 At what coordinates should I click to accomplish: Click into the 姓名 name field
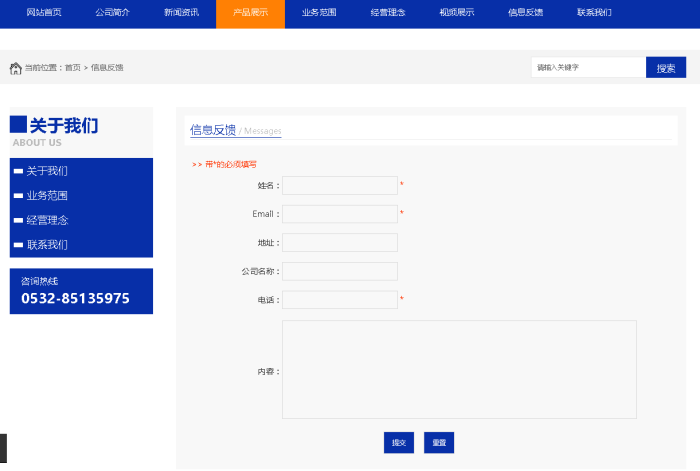340,185
